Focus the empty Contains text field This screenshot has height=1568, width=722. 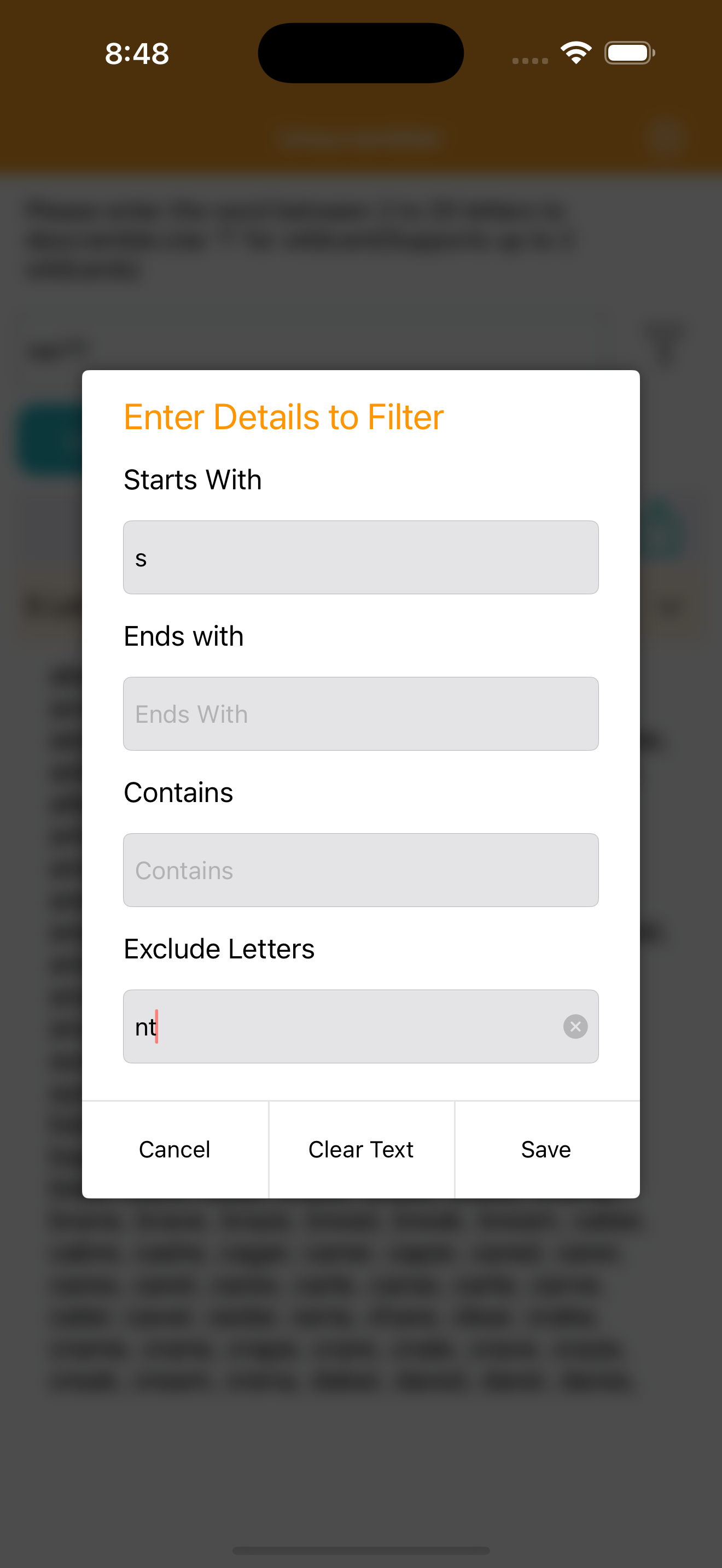[361, 870]
